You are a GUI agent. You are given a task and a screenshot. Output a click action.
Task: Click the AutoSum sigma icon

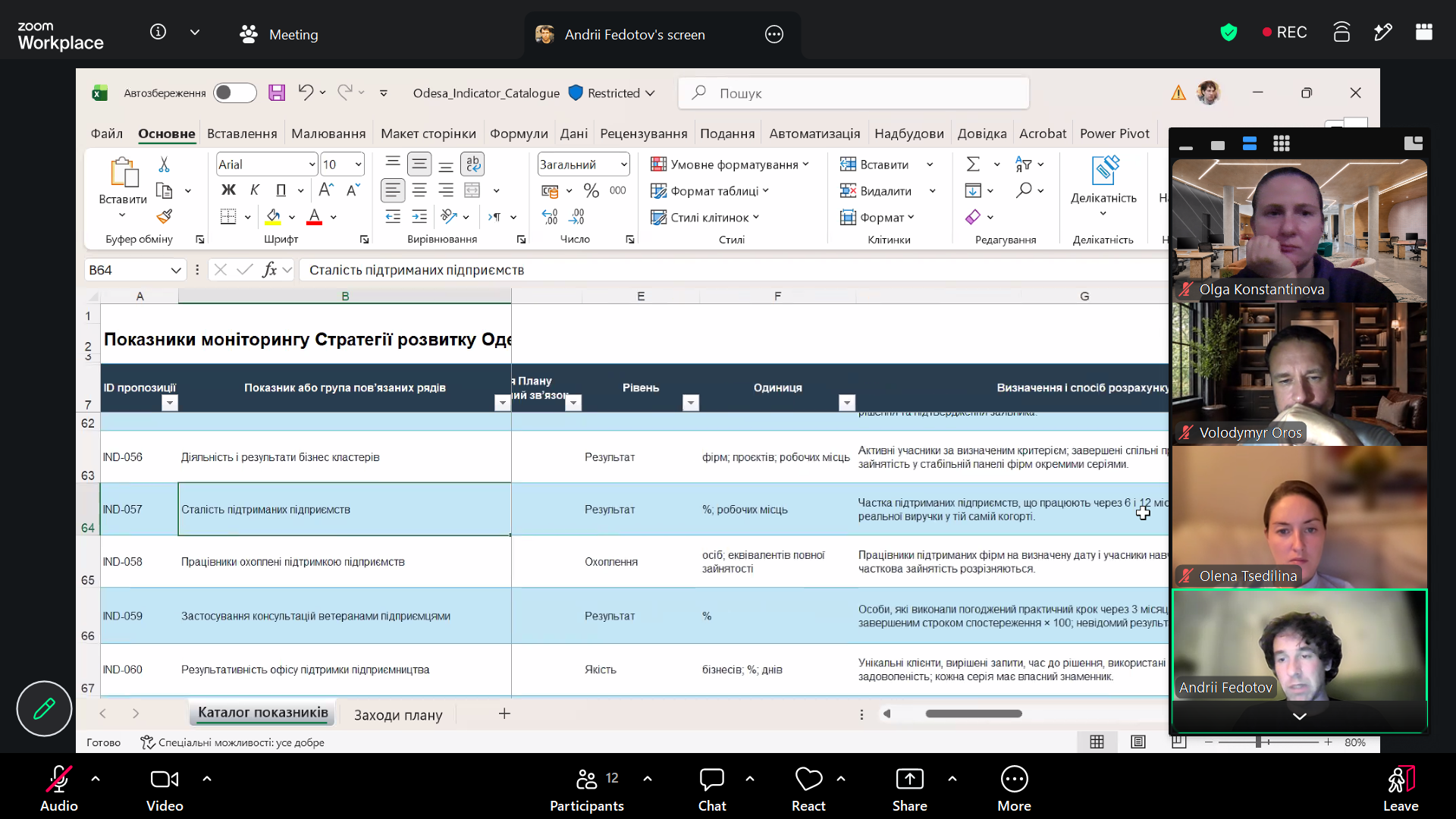tap(974, 164)
